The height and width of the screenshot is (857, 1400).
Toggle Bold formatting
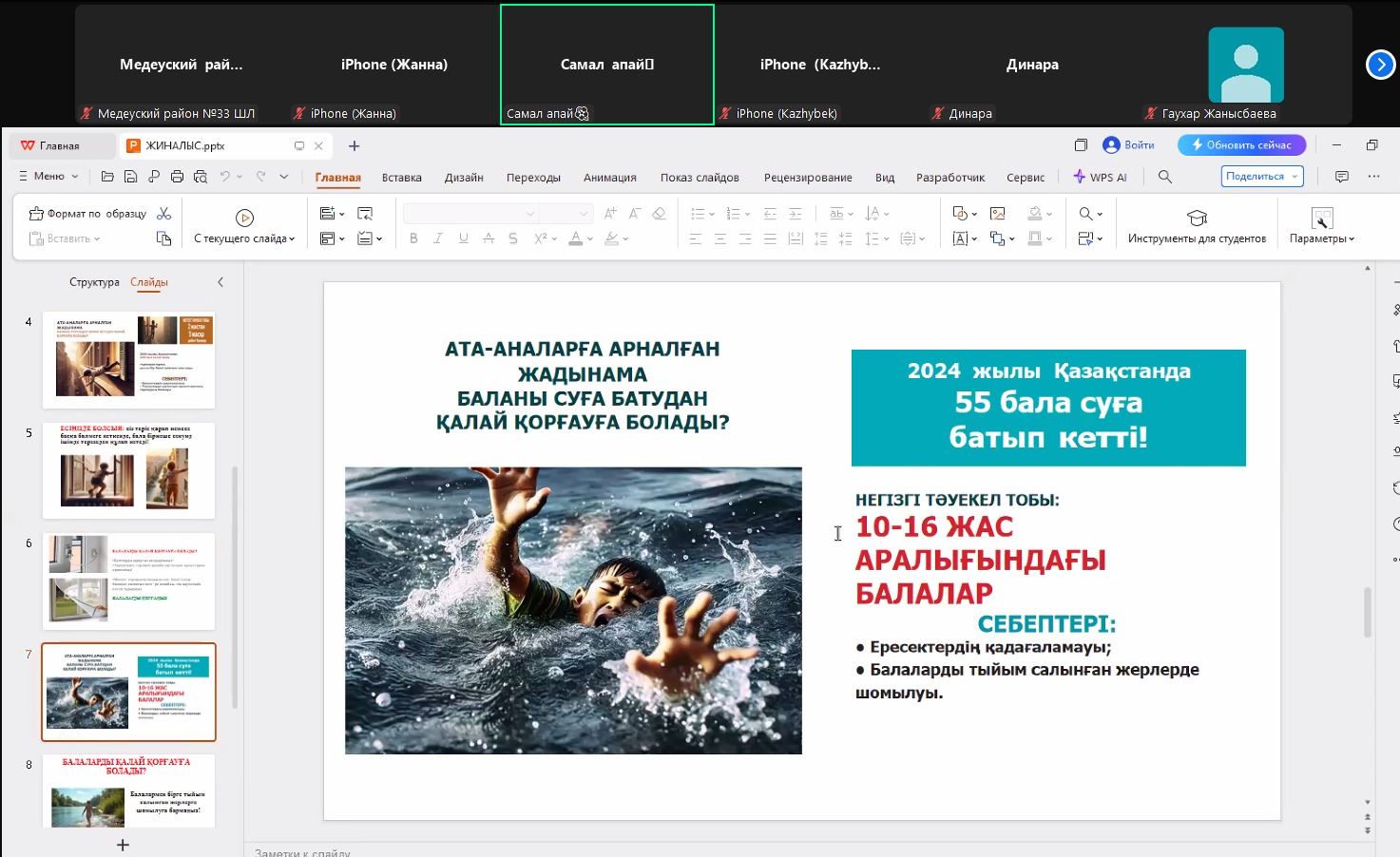point(413,238)
